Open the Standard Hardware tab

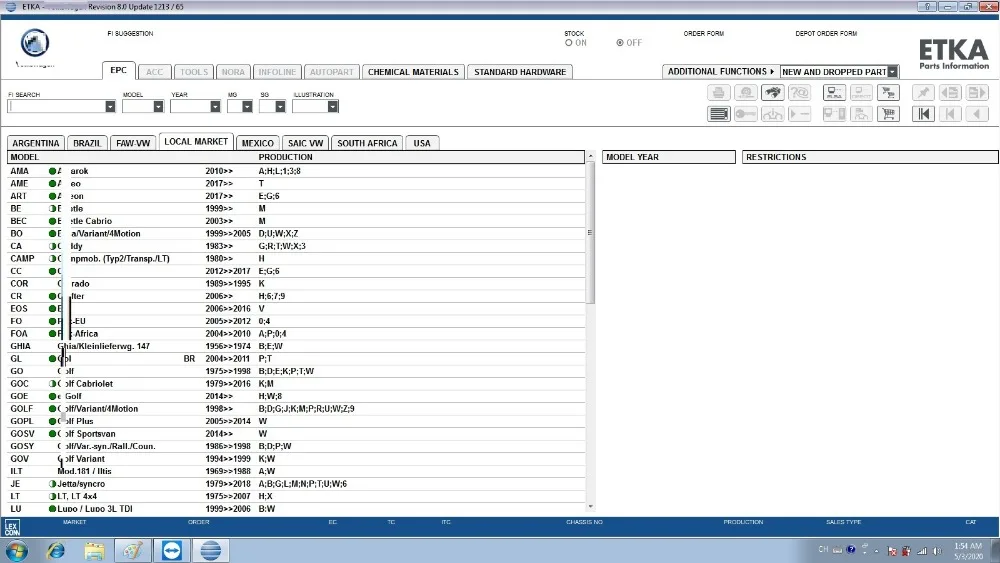point(520,72)
